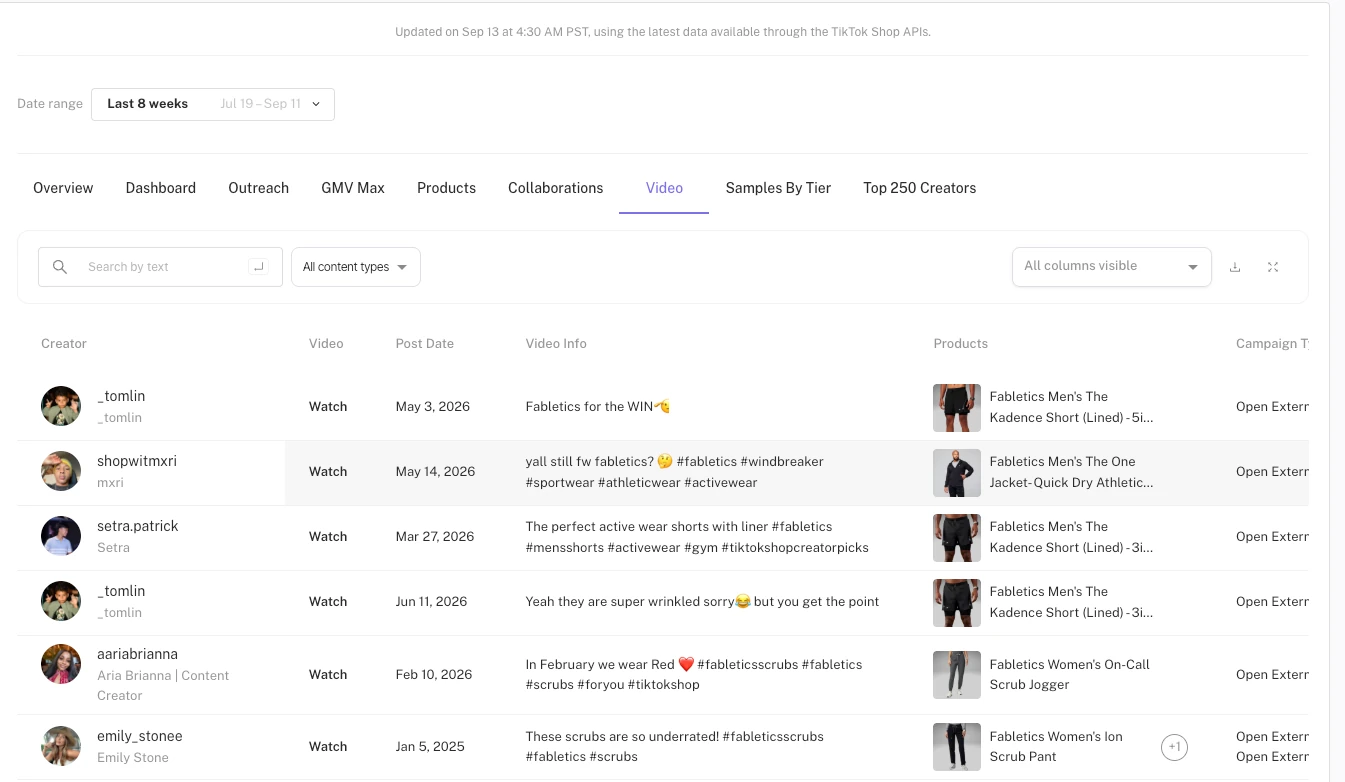Click the Video column header
This screenshot has width=1345, height=782.
pyautogui.click(x=326, y=344)
